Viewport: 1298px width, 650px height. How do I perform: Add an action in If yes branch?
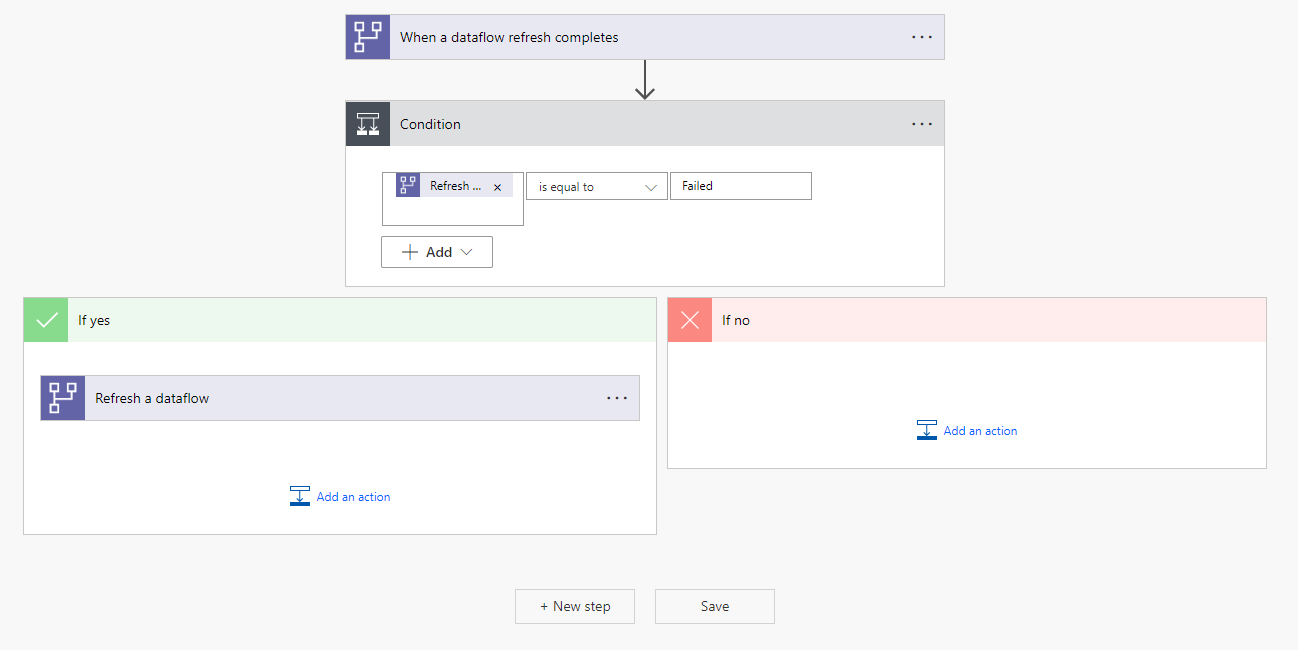[340, 496]
